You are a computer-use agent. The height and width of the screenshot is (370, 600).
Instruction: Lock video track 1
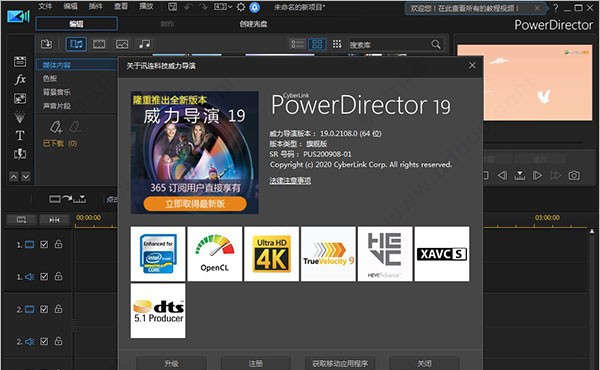coord(58,244)
